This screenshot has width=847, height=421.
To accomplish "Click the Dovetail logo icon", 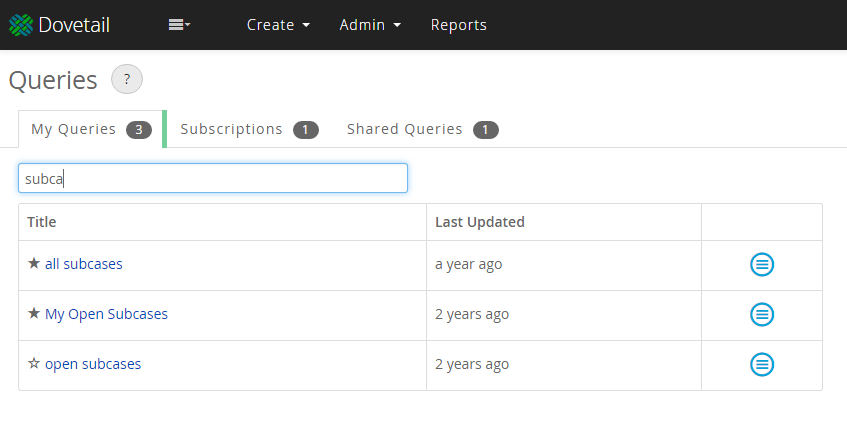I will click(21, 25).
